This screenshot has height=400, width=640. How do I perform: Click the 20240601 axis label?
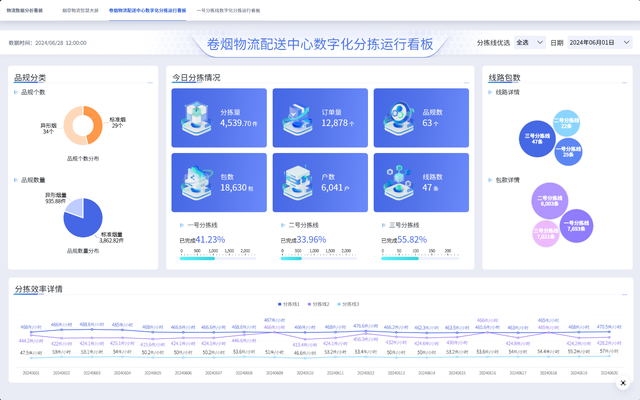tap(31, 373)
